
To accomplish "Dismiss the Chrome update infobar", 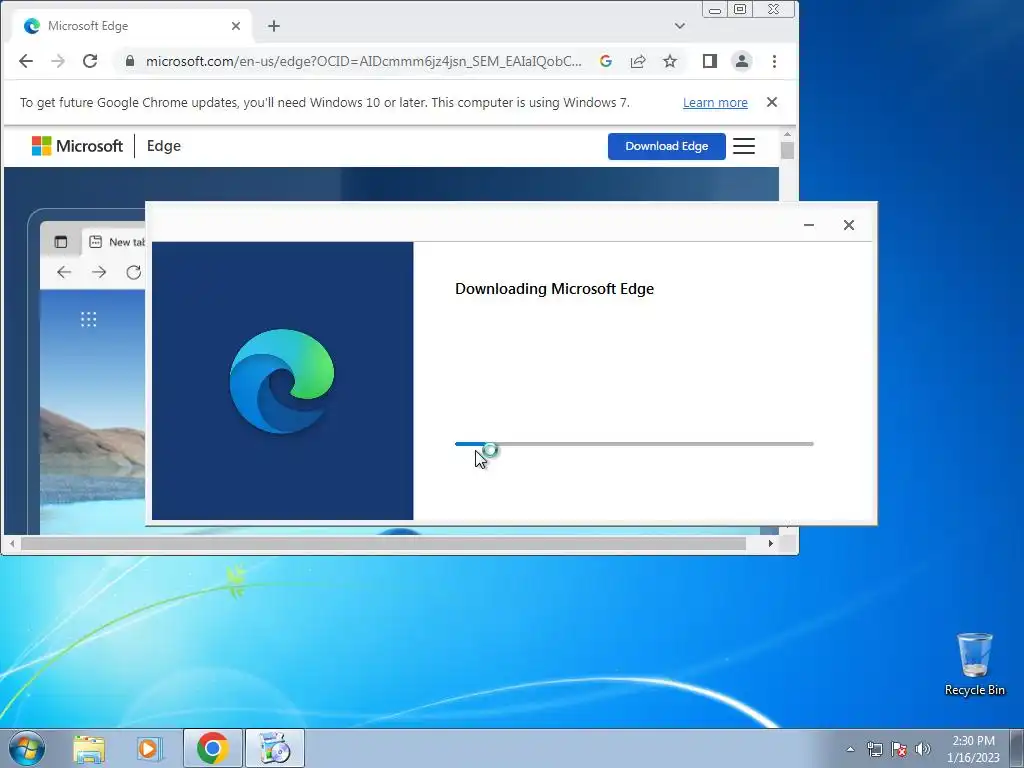I will click(772, 102).
